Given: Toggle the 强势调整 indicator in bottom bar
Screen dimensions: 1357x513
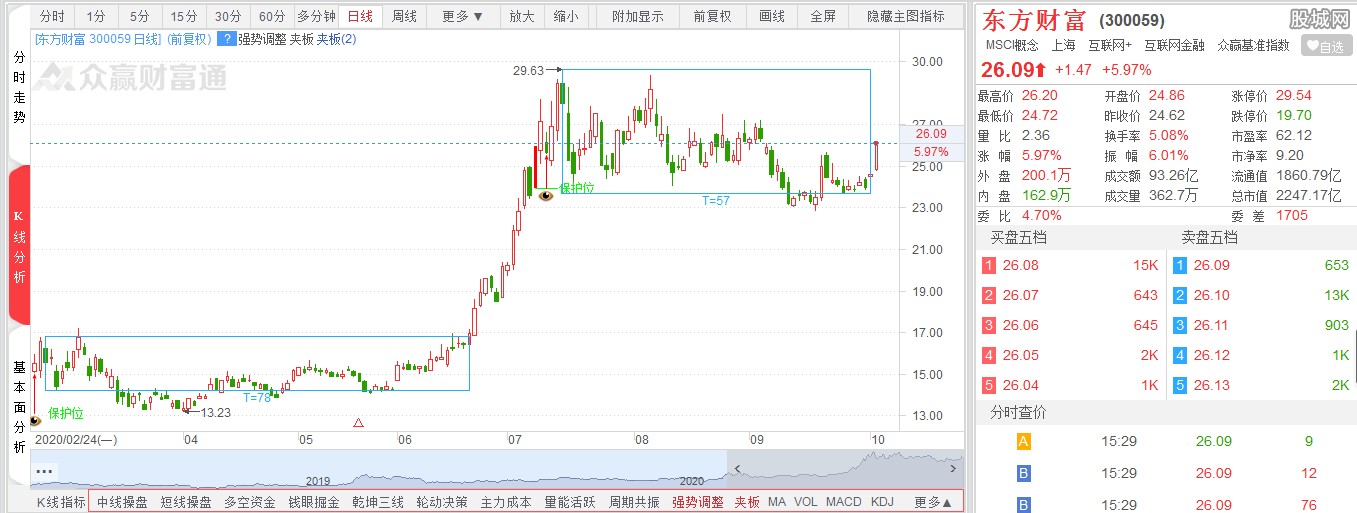Looking at the screenshot, I should [698, 502].
